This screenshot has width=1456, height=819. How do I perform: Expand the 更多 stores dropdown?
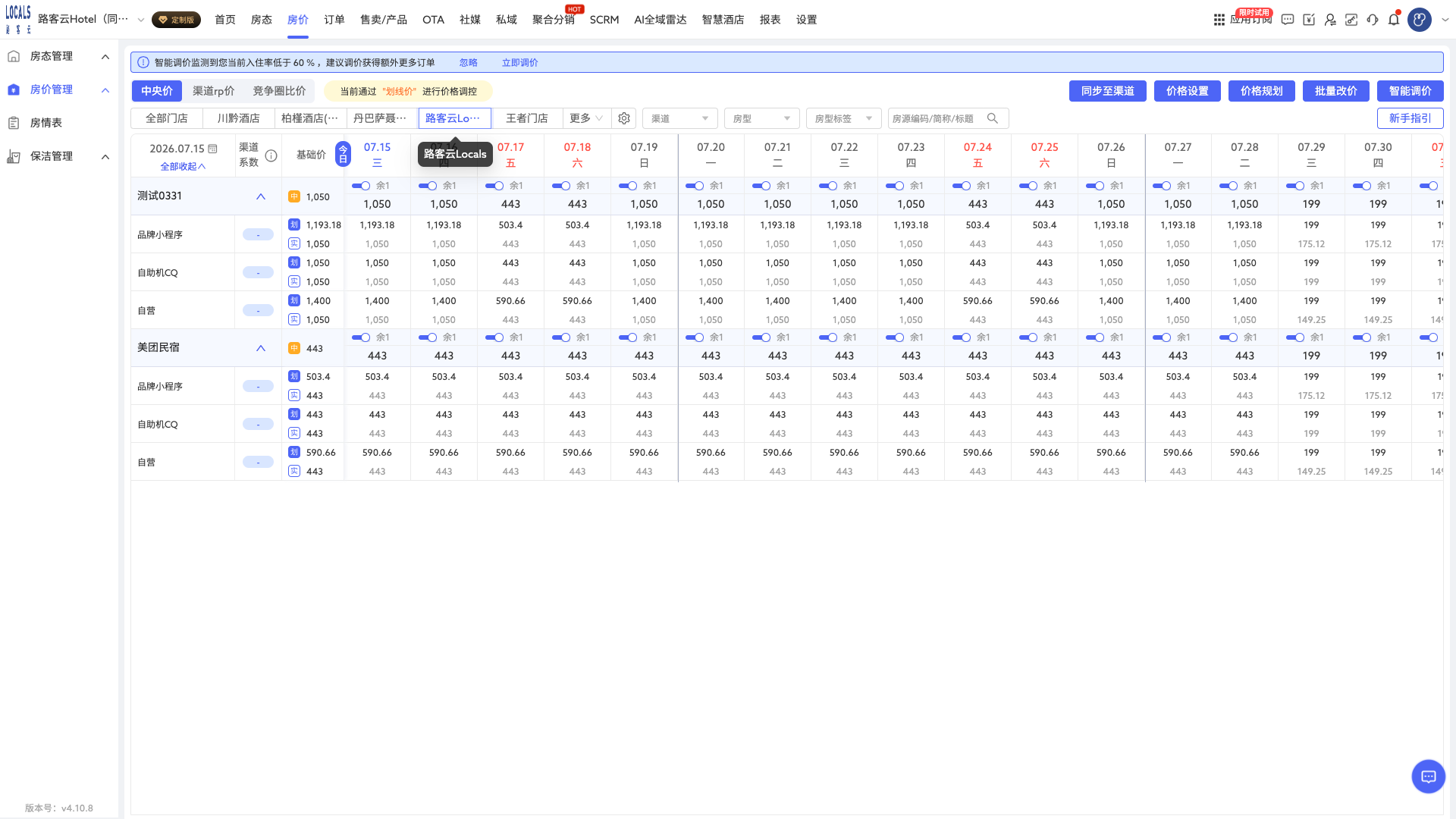pyautogui.click(x=586, y=118)
